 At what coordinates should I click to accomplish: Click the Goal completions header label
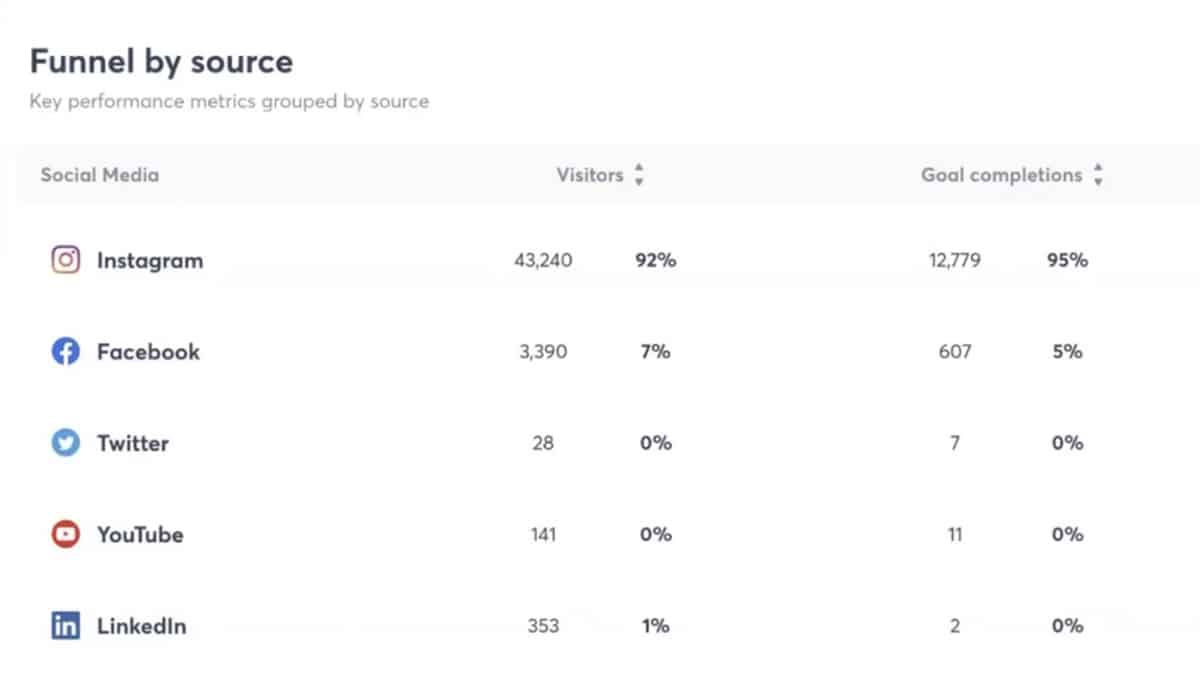coord(1001,175)
